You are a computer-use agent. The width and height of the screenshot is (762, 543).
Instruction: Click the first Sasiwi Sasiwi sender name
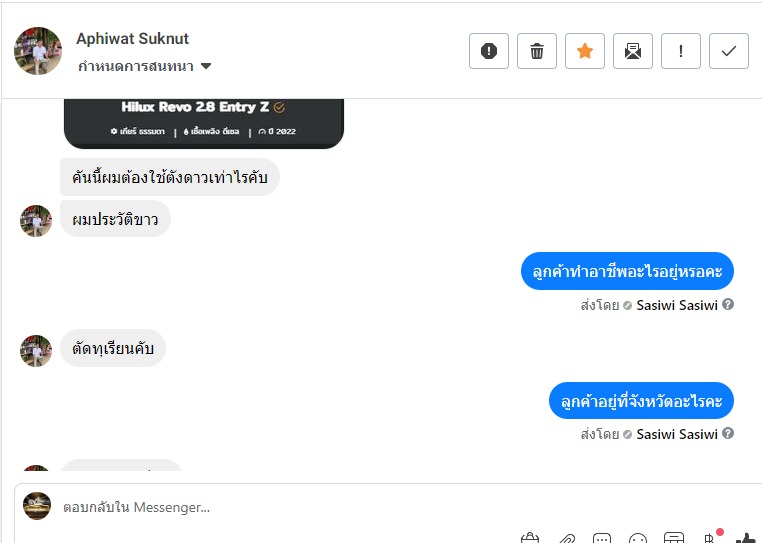click(x=677, y=305)
